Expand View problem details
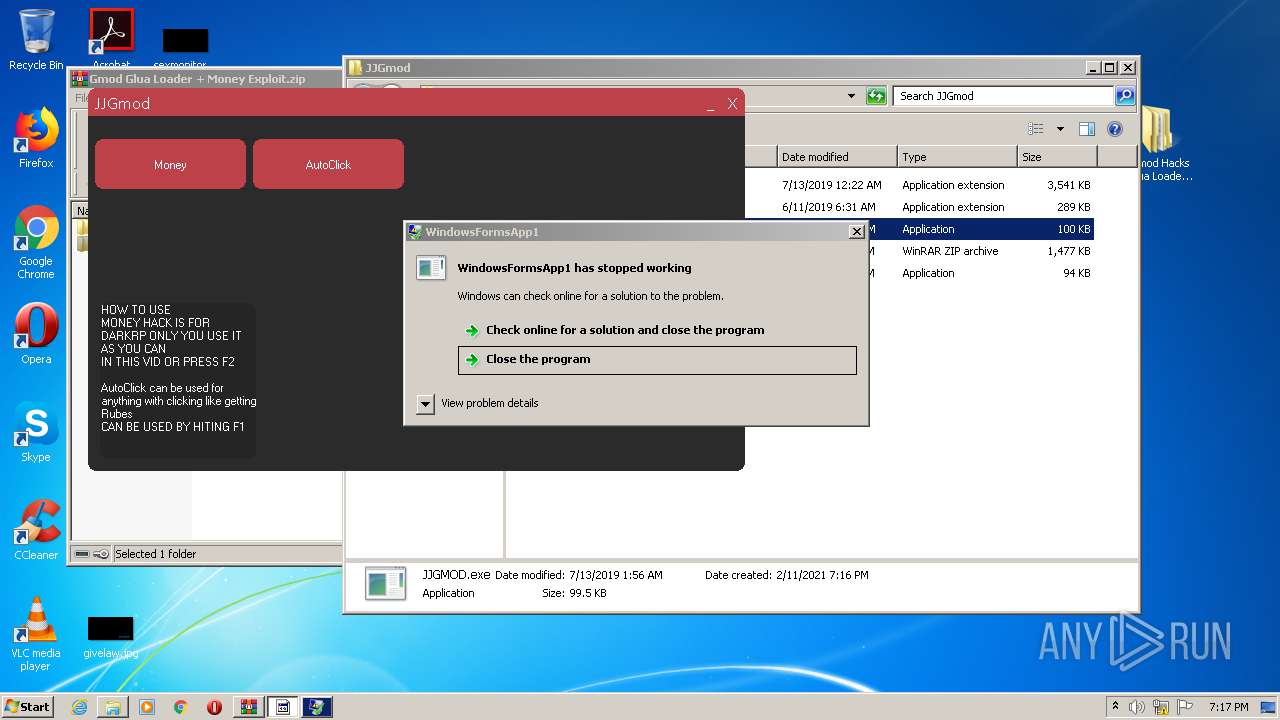Viewport: 1280px width, 720px height. [478, 403]
